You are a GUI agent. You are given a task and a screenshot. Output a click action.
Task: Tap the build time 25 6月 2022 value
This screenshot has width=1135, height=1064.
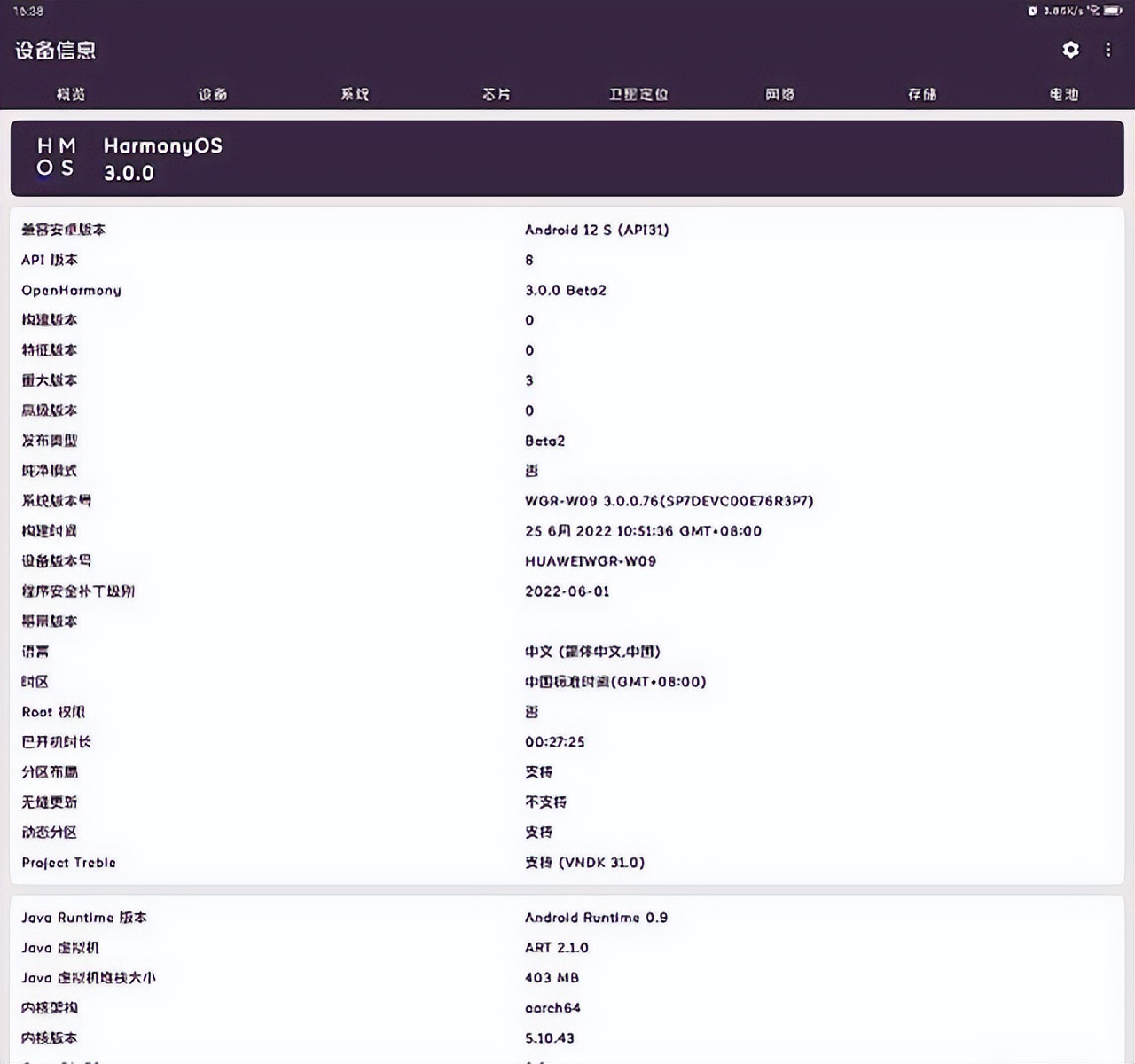point(643,531)
